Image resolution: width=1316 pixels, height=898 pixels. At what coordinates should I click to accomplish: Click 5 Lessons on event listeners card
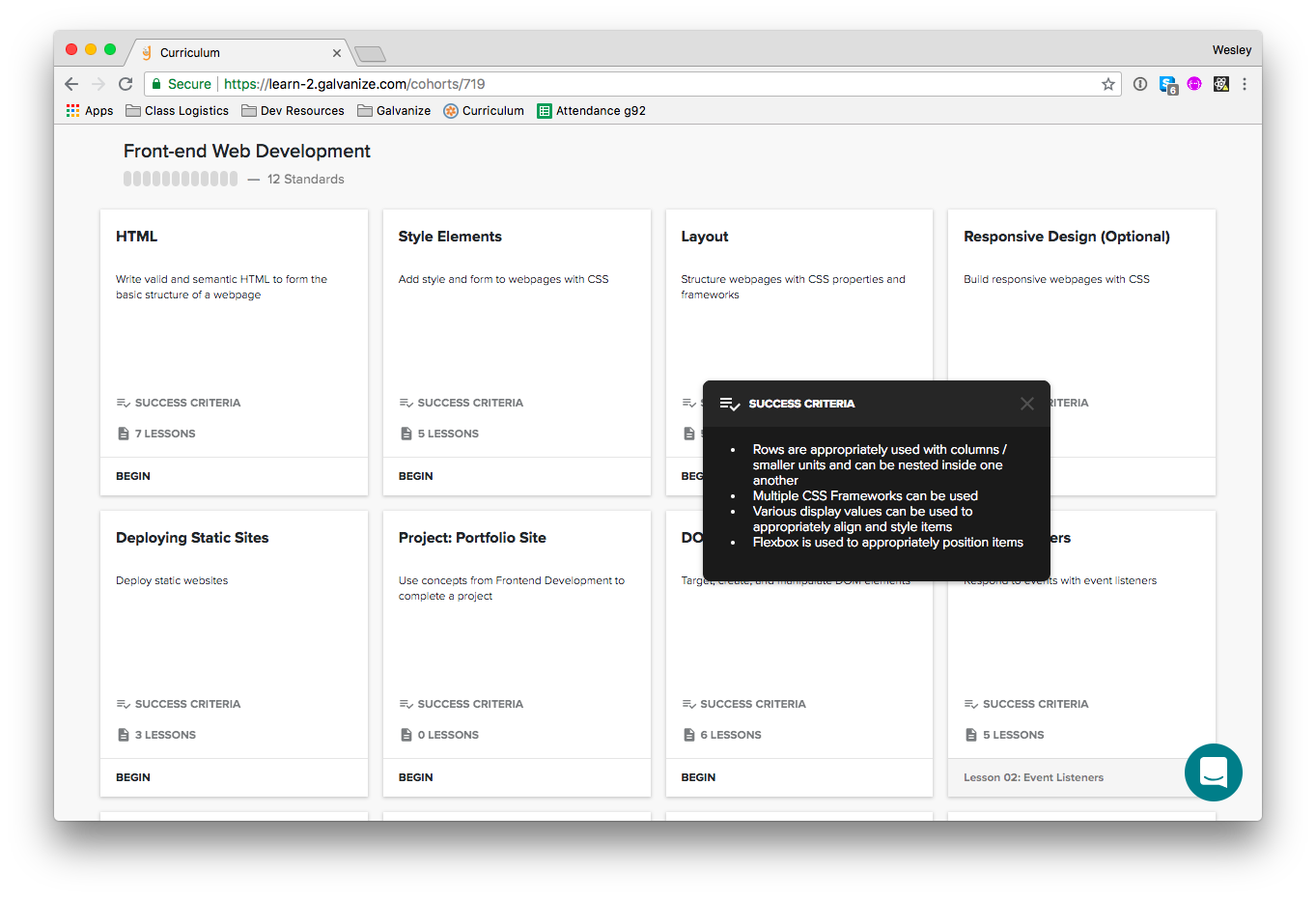[x=1004, y=735]
